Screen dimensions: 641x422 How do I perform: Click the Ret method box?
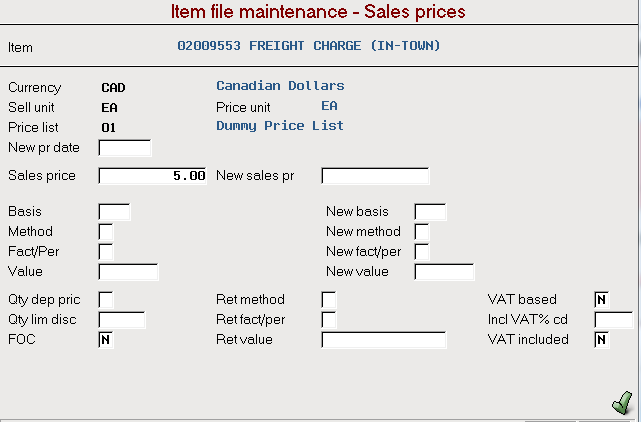point(329,300)
